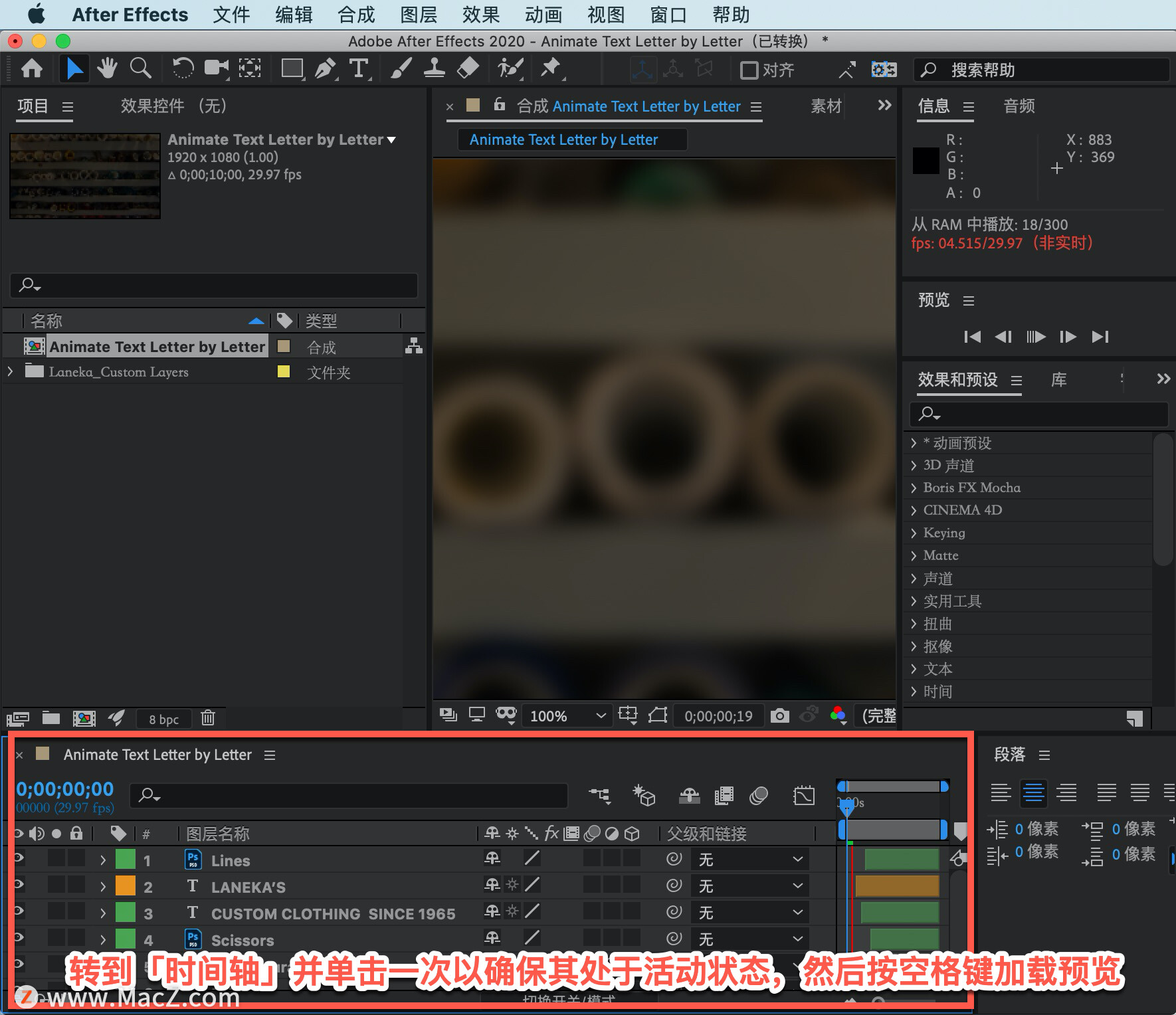Hide the Lines layer with eye icon
The width and height of the screenshot is (1176, 1015).
point(19,858)
